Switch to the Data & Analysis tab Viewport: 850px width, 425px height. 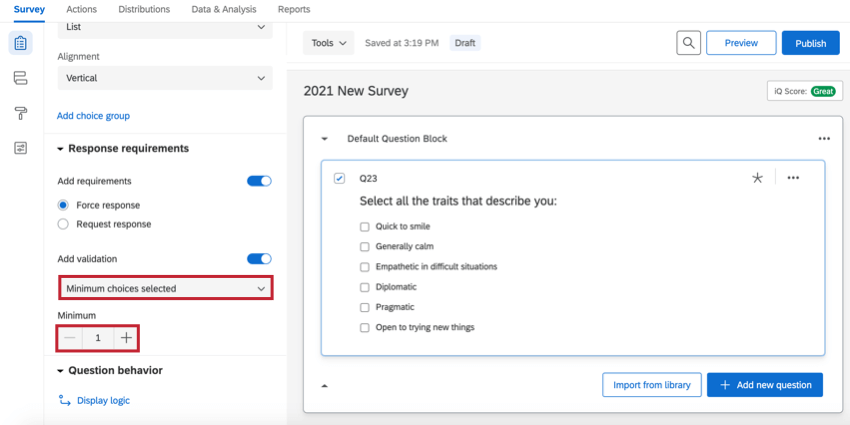click(x=224, y=9)
